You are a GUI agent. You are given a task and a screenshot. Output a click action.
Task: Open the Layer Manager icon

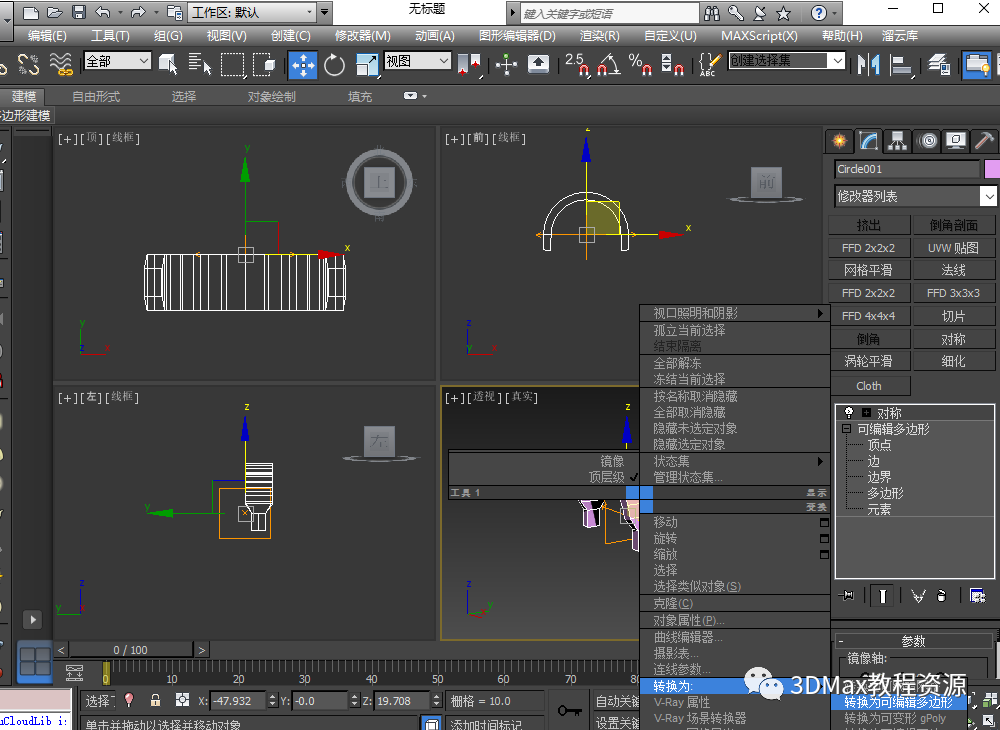click(x=938, y=64)
